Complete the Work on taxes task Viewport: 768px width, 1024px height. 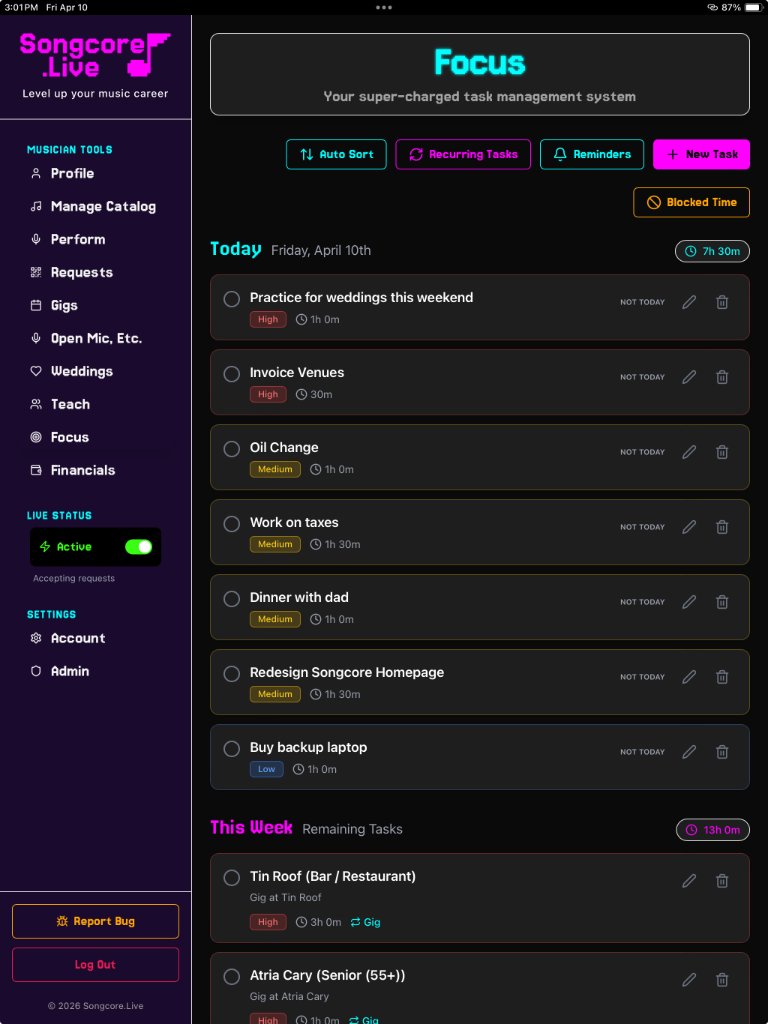click(232, 524)
